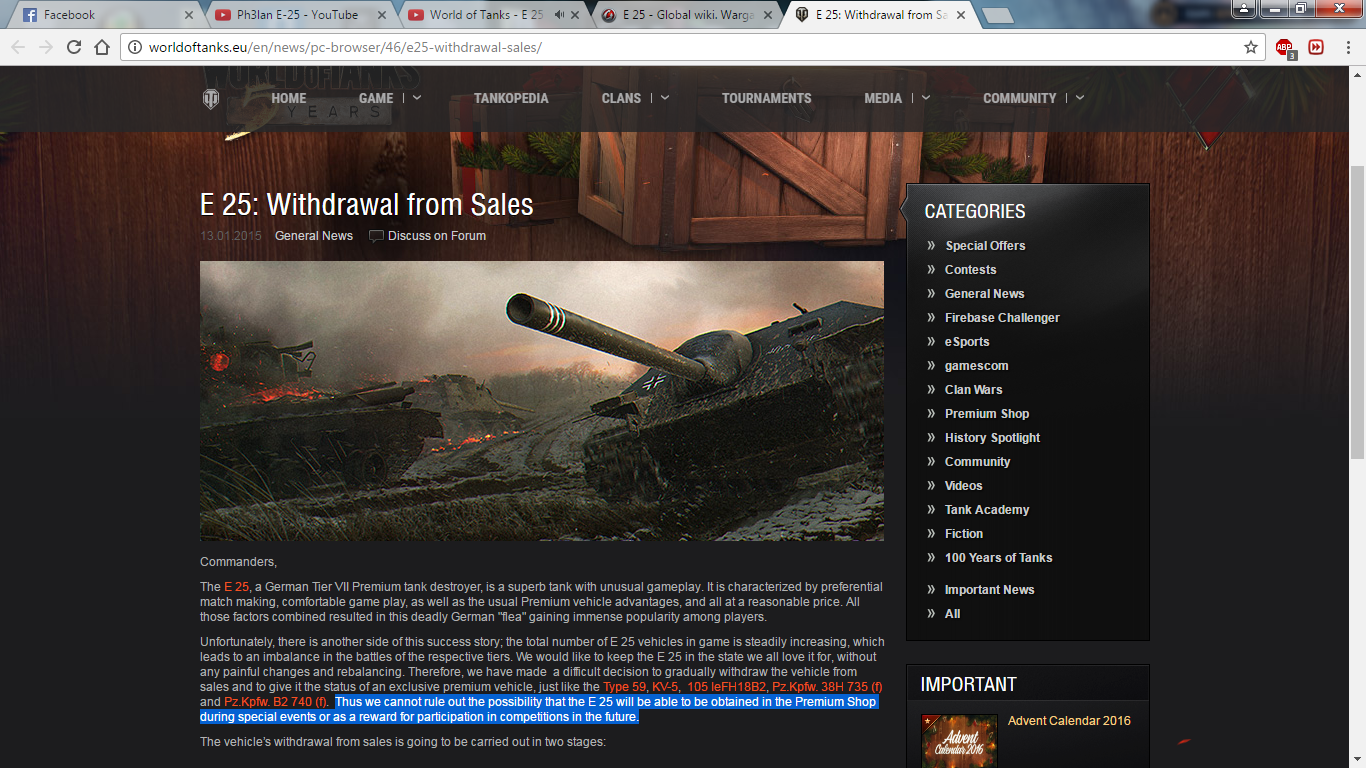The width and height of the screenshot is (1366, 768).
Task: Select Firebase Challenger category
Action: (x=1002, y=318)
